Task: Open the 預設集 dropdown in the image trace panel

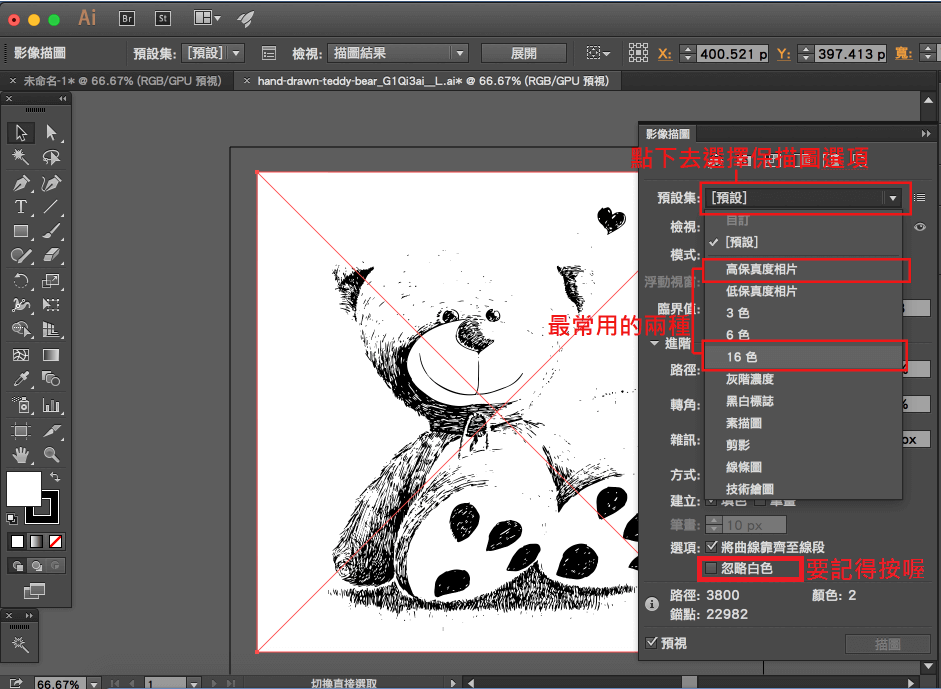Action: click(804, 198)
